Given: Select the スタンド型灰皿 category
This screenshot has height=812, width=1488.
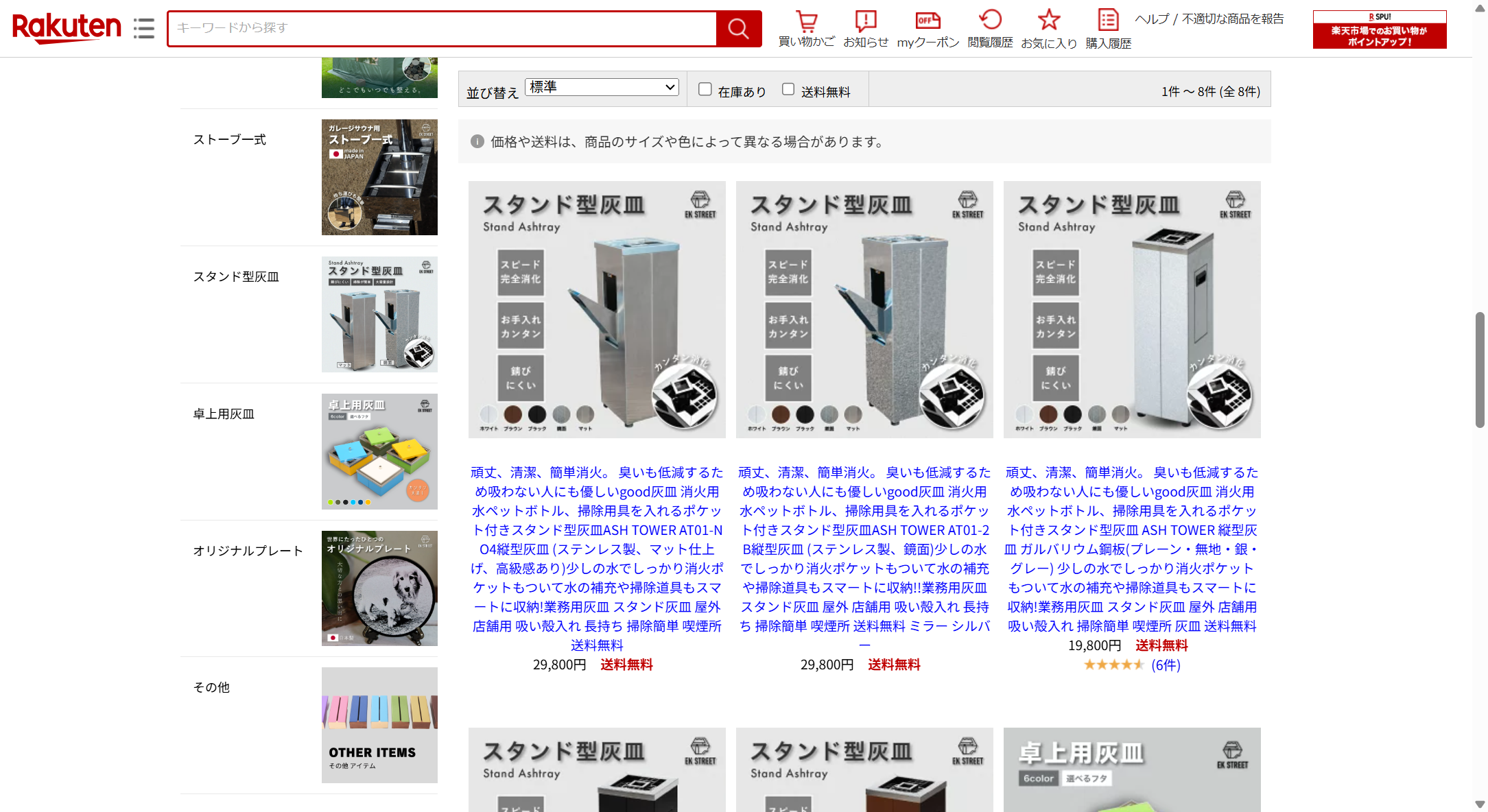Looking at the screenshot, I should (235, 276).
